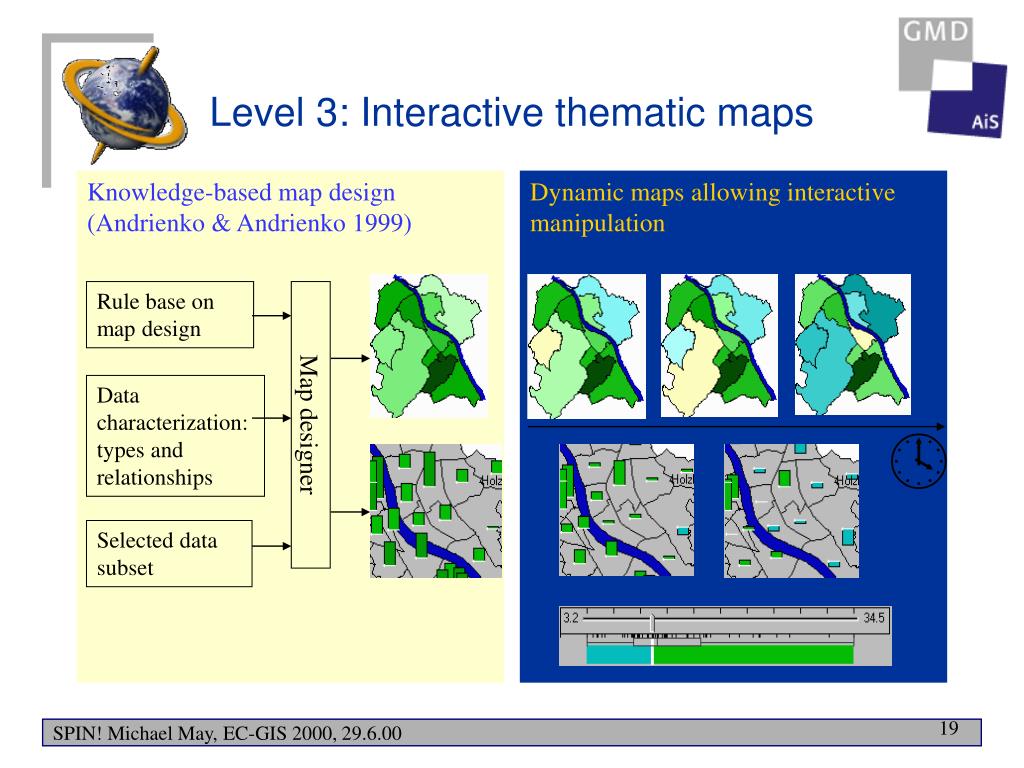Open middle choropleth map in blue panel
The height and width of the screenshot is (768, 1024).
(719, 345)
